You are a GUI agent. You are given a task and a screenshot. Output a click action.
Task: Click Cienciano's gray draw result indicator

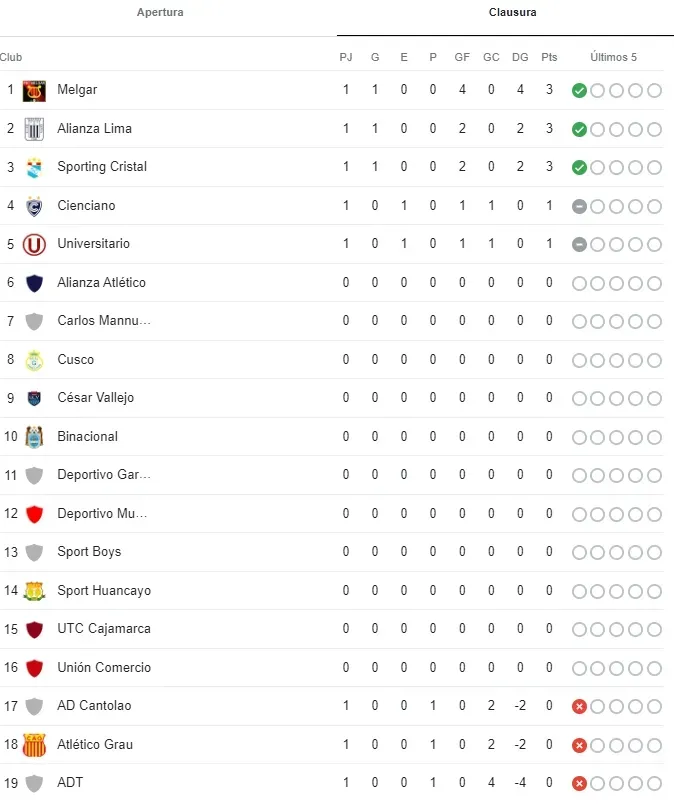click(x=579, y=206)
